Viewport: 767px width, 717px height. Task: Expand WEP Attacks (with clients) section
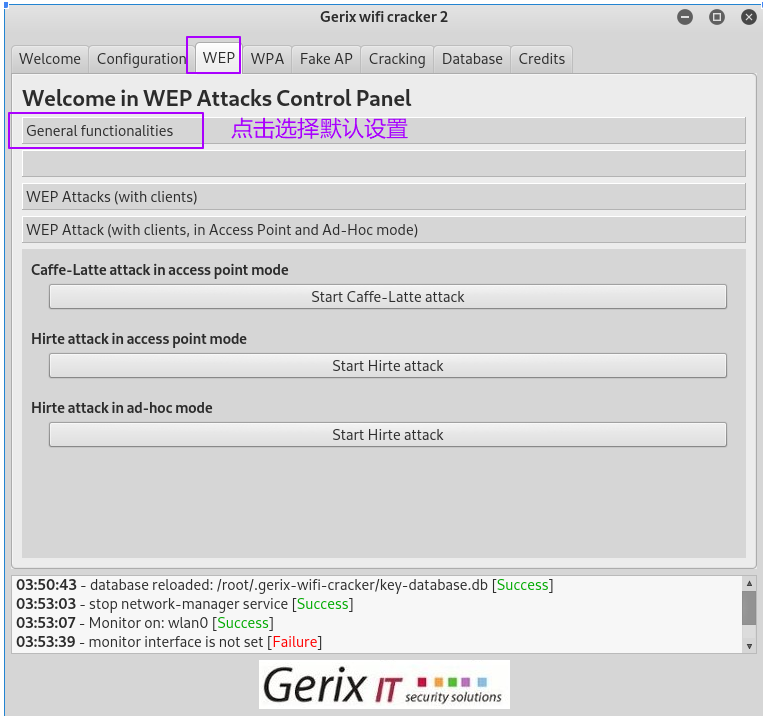(x=384, y=197)
